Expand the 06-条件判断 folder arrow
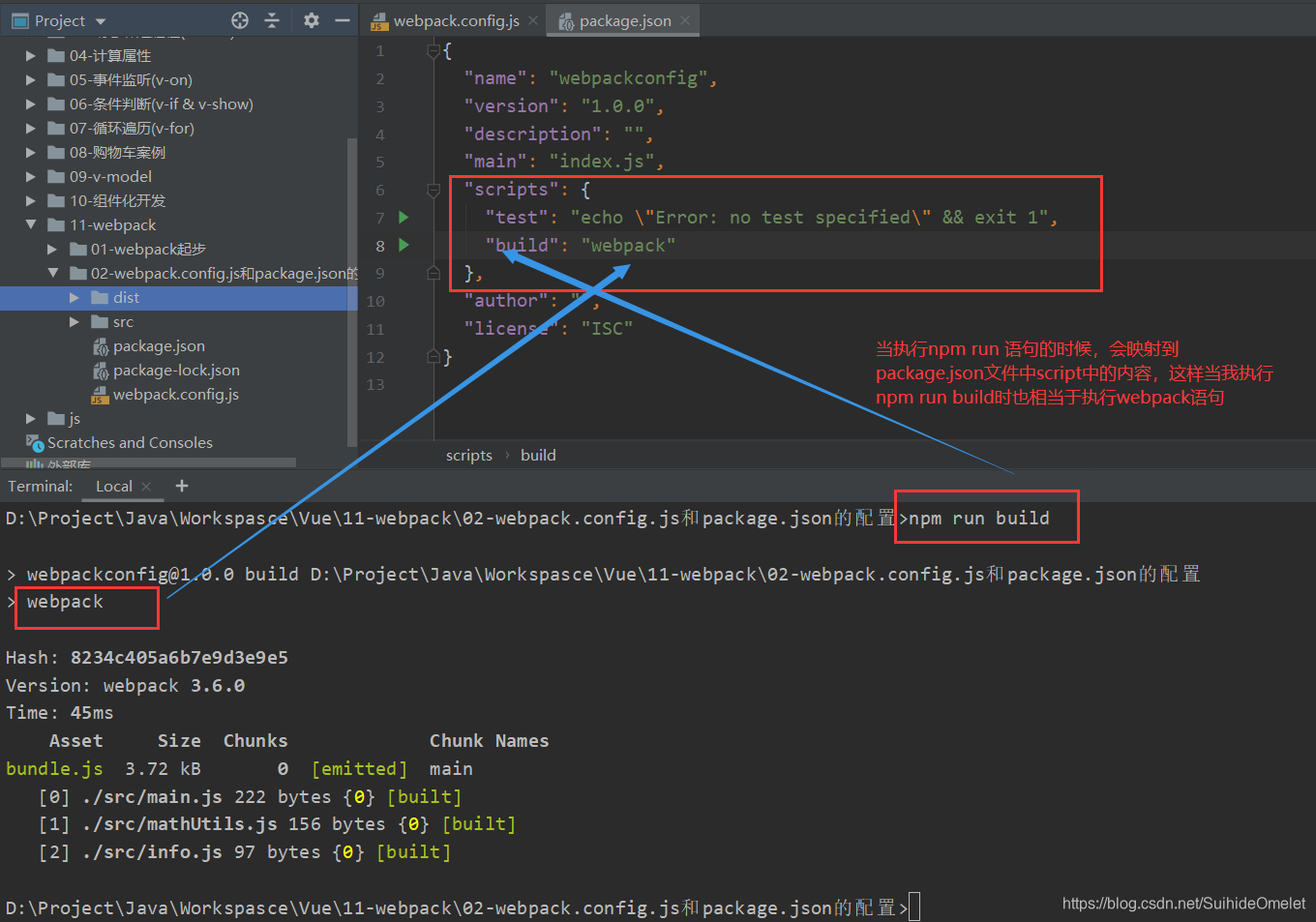Screen dimensions: 1316x922 30,104
